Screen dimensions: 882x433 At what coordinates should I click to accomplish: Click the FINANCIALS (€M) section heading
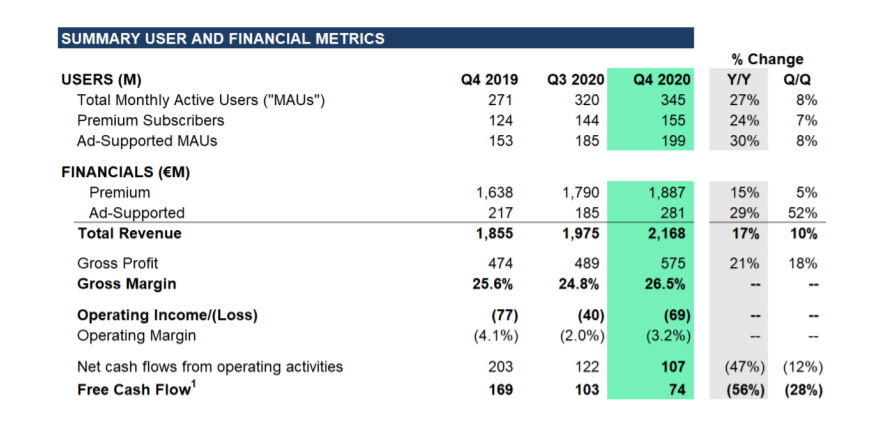(125, 172)
